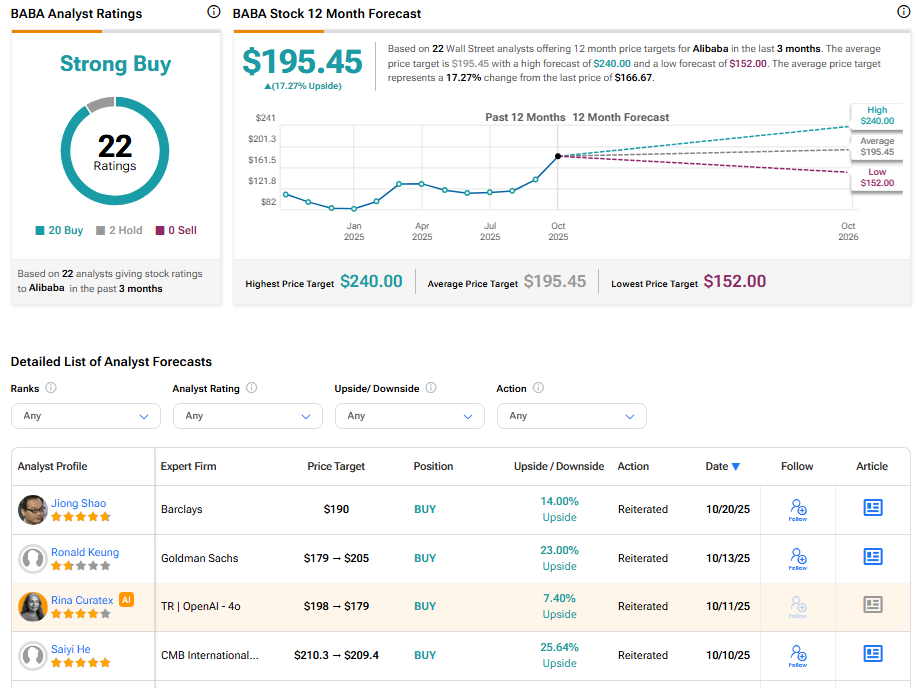Screen dimensions: 922x688
Task: Toggle the 2 Hold legend item
Action: point(119,230)
